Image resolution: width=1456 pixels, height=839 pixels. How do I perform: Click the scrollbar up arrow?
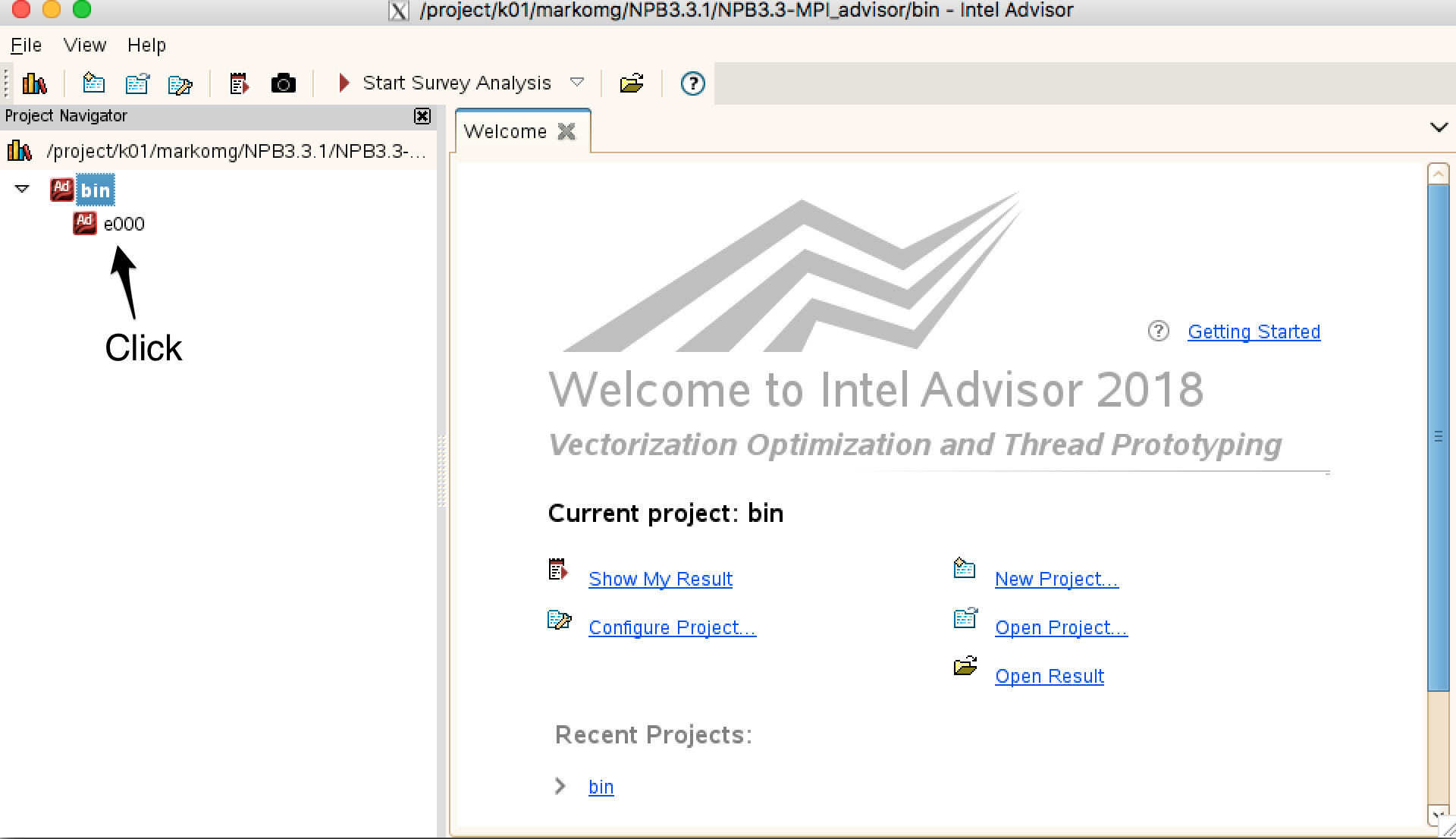pyautogui.click(x=1438, y=173)
